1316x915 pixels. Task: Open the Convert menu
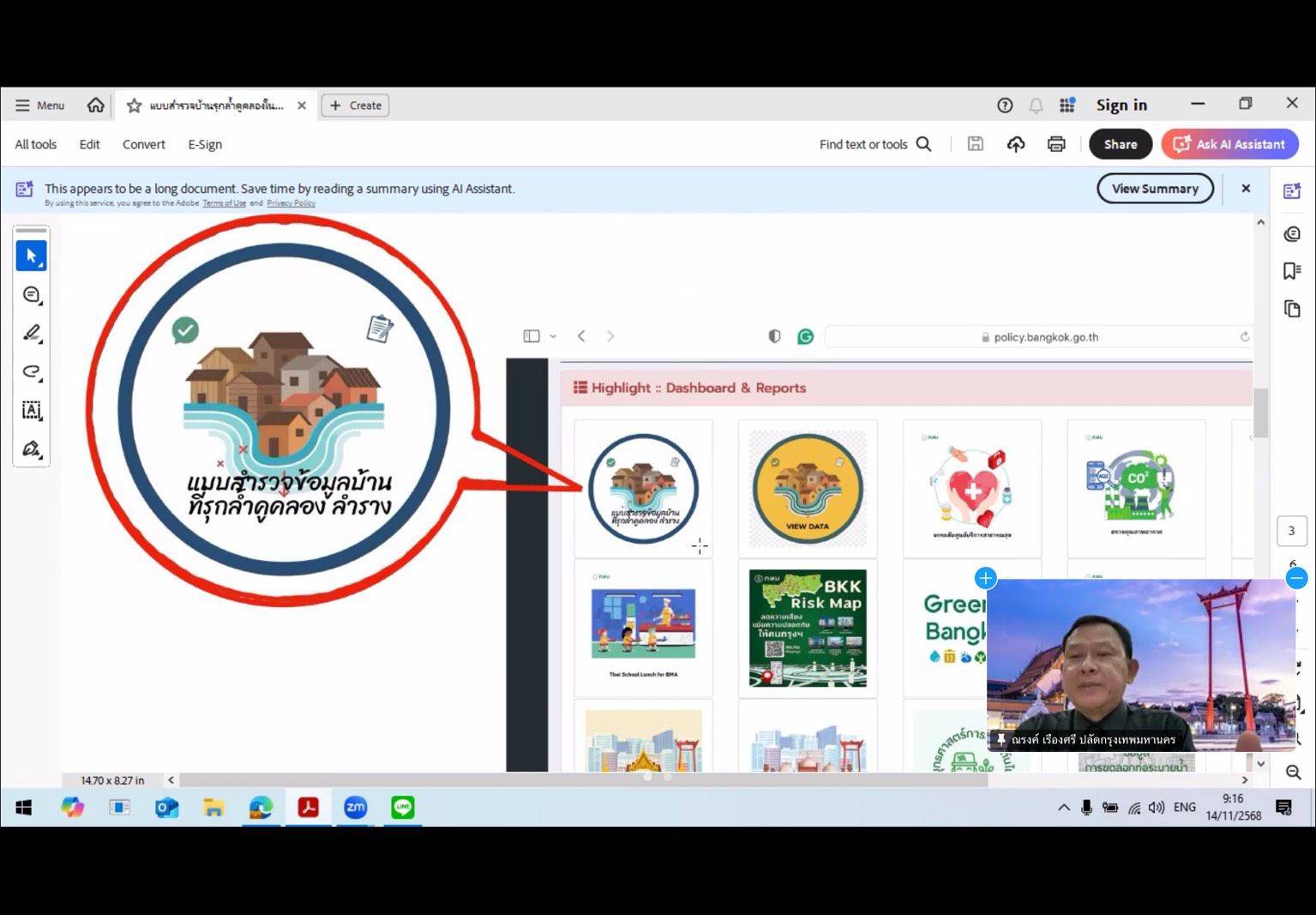pos(143,144)
